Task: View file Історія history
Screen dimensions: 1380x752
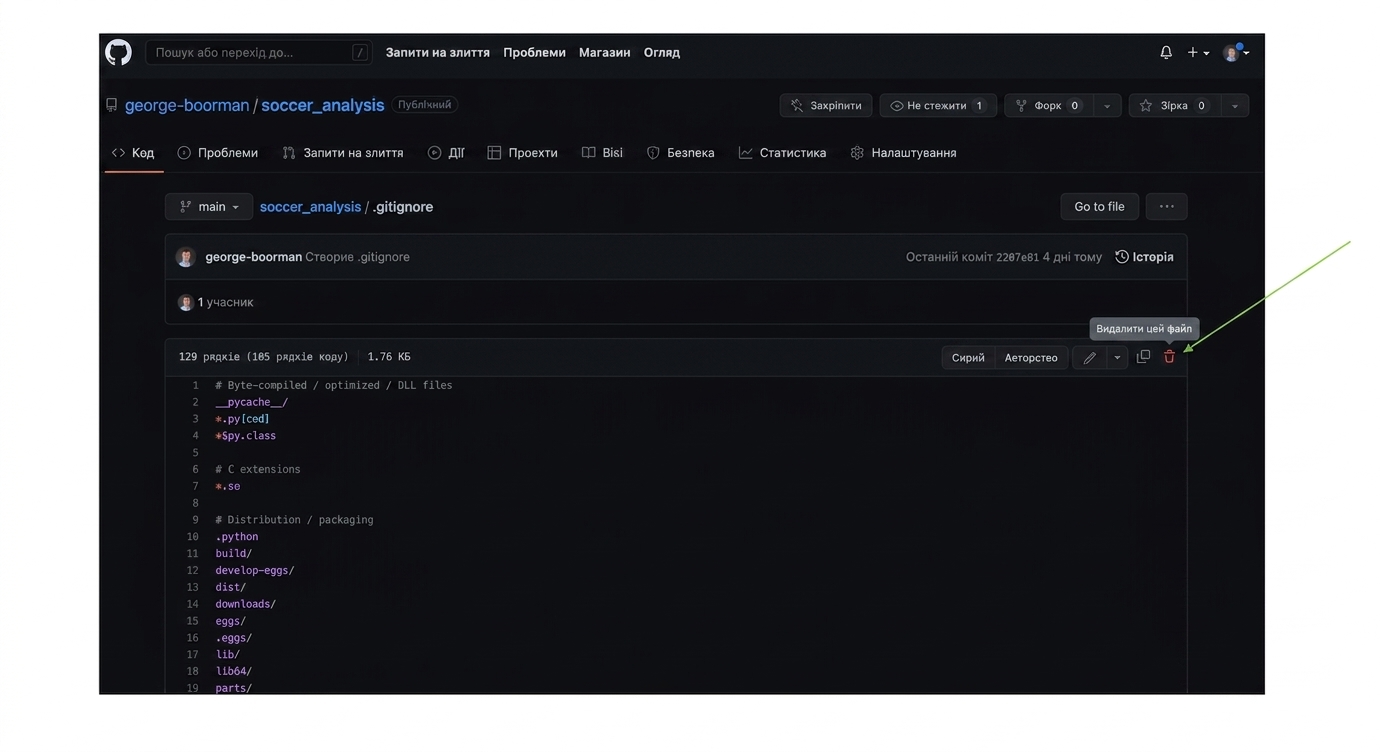Action: pyautogui.click(x=1144, y=257)
